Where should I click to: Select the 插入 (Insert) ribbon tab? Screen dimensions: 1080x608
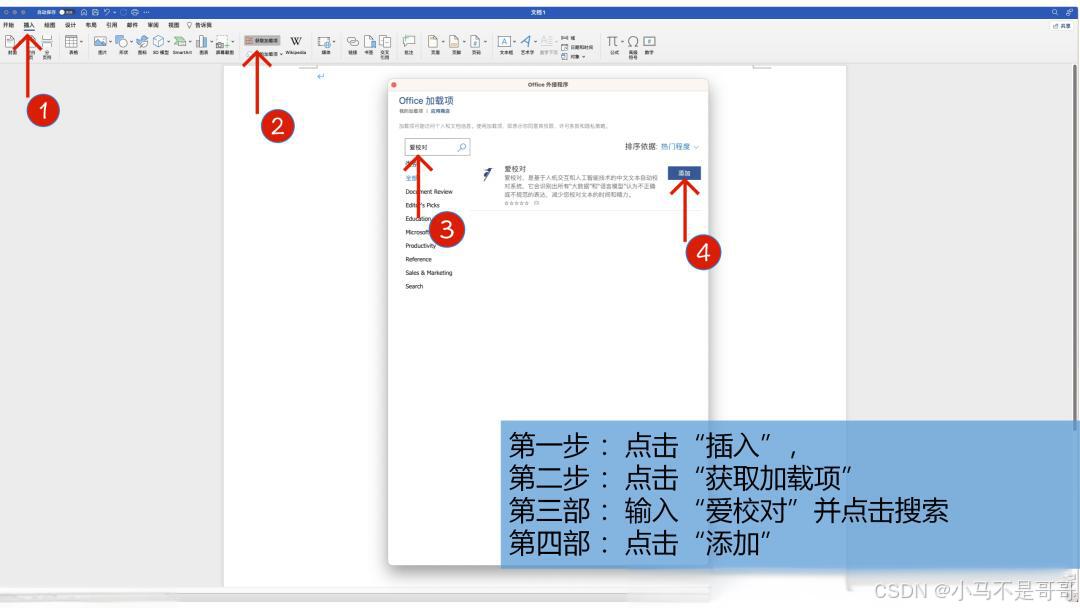[29, 25]
